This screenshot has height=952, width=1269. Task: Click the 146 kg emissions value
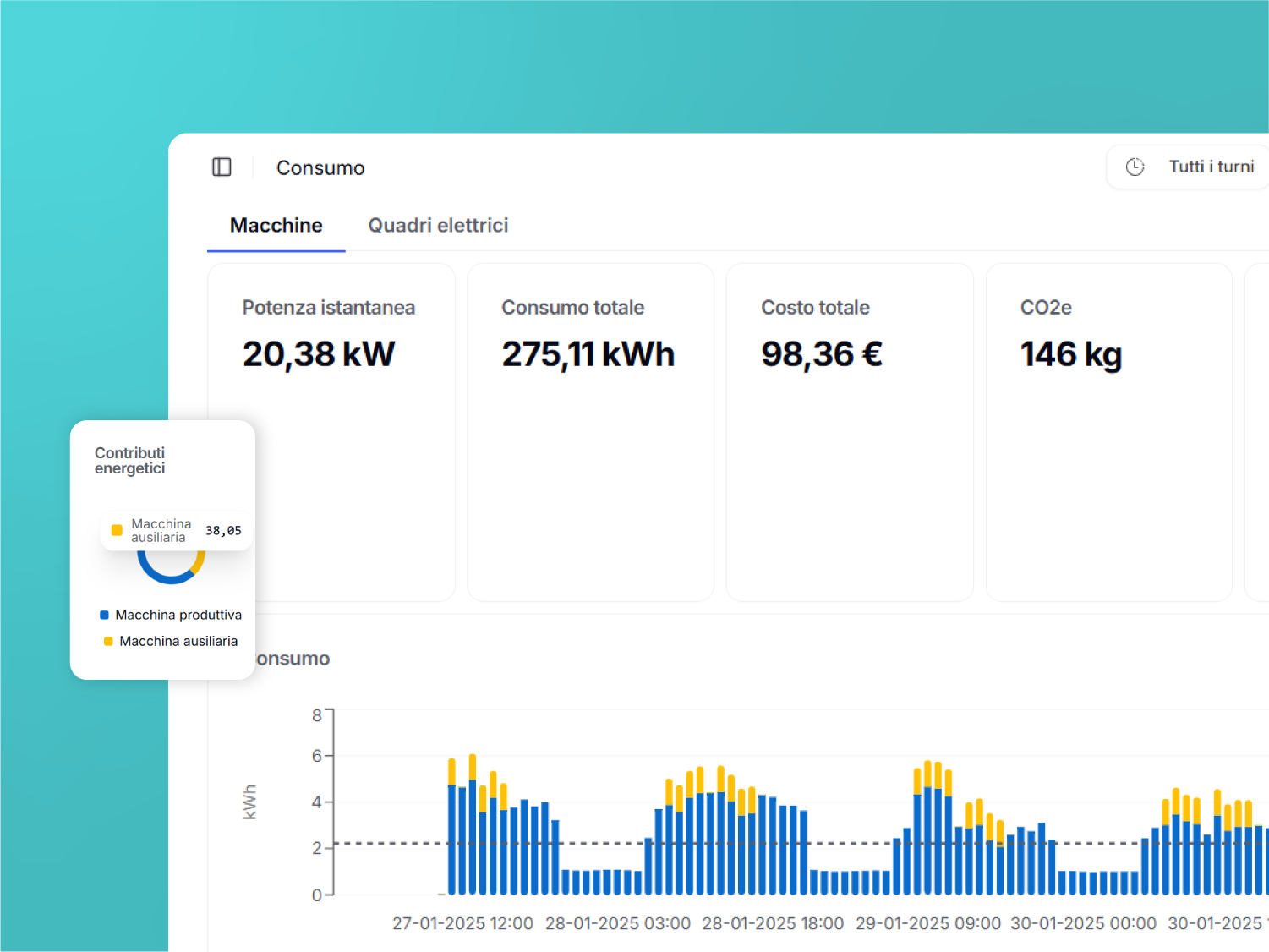pyautogui.click(x=1071, y=354)
